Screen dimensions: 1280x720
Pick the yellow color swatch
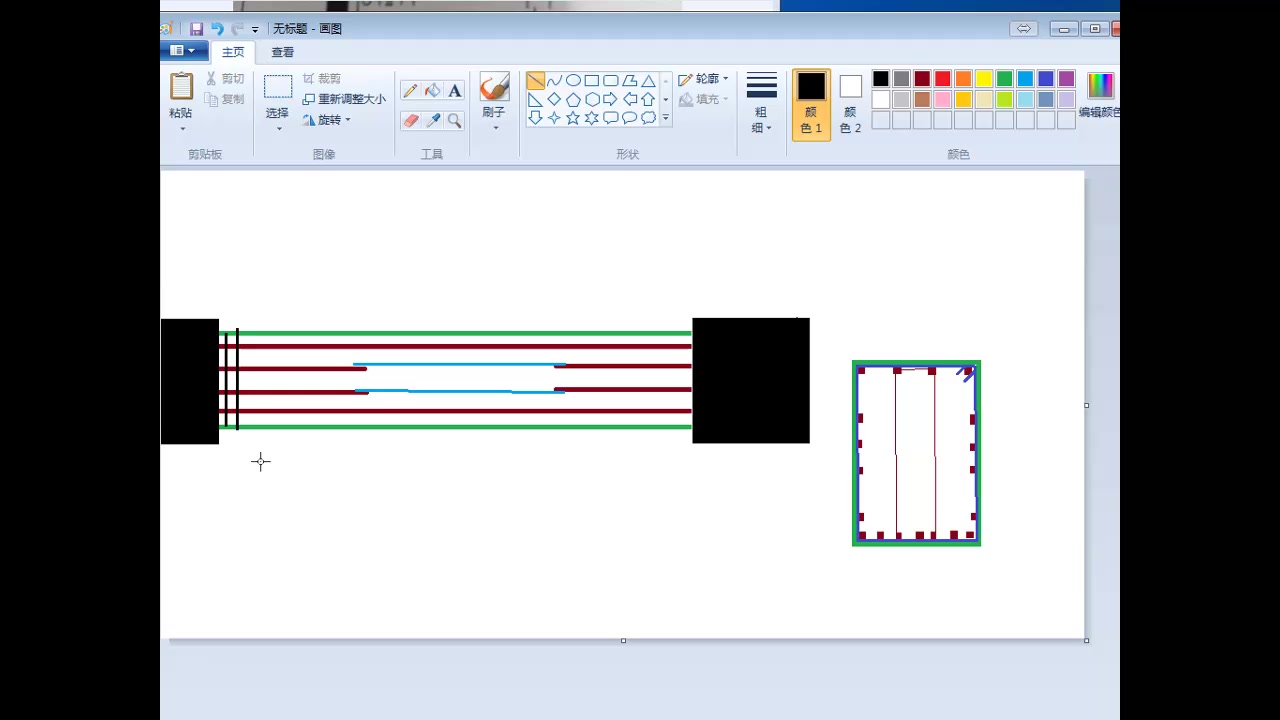(984, 79)
